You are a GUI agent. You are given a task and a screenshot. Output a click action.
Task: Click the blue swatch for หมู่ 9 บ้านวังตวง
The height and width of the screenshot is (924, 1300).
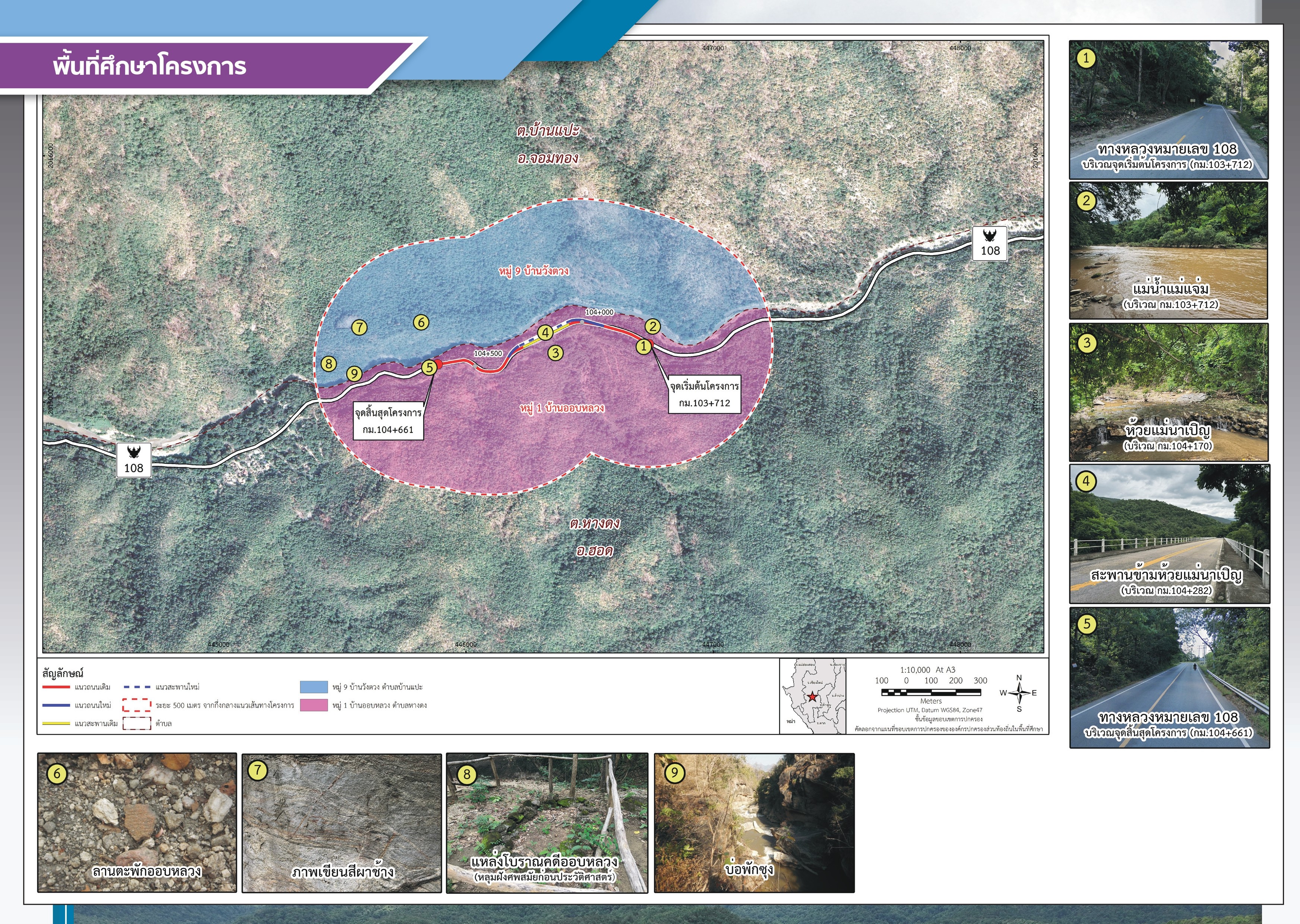pyautogui.click(x=314, y=687)
